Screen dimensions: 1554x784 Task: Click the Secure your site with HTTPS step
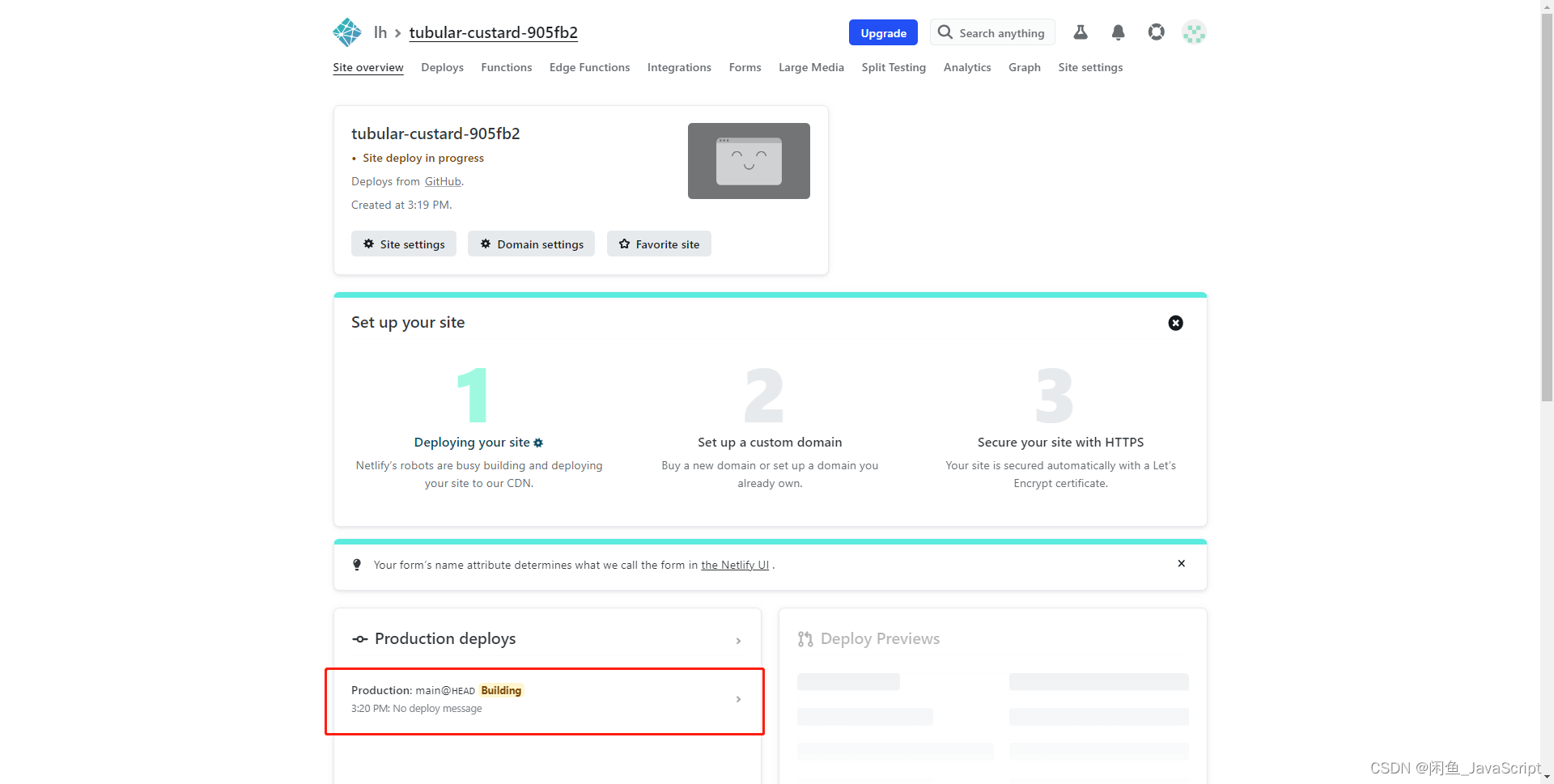click(x=1060, y=443)
